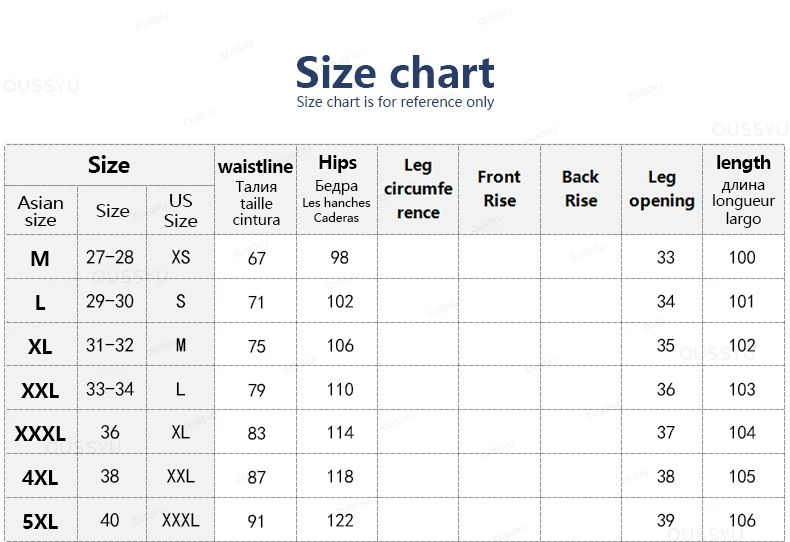Image resolution: width=790 pixels, height=542 pixels.
Task: Click the 'Size chart' title heading
Action: (395, 73)
